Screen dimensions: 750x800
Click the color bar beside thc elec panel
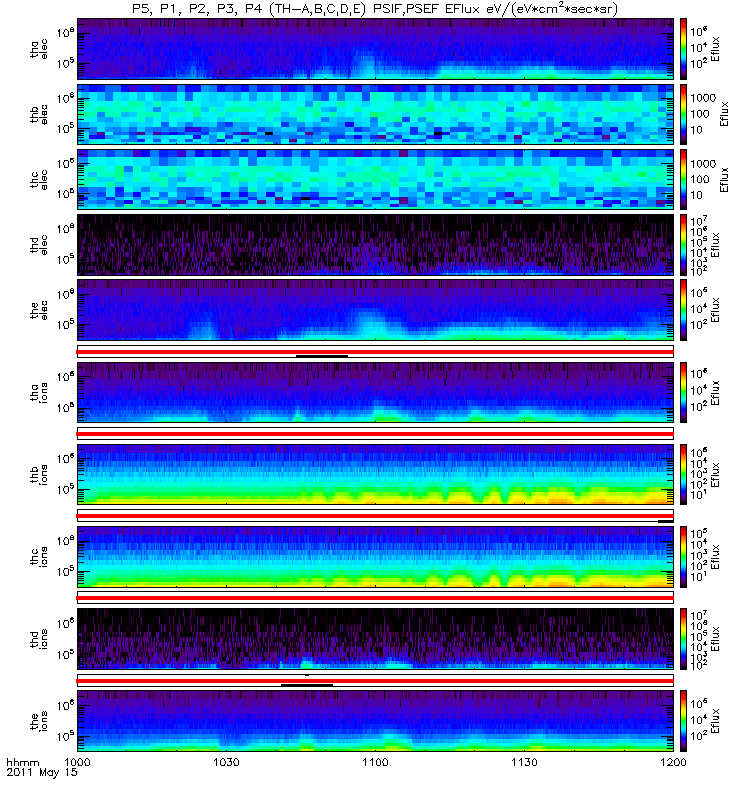[x=683, y=180]
